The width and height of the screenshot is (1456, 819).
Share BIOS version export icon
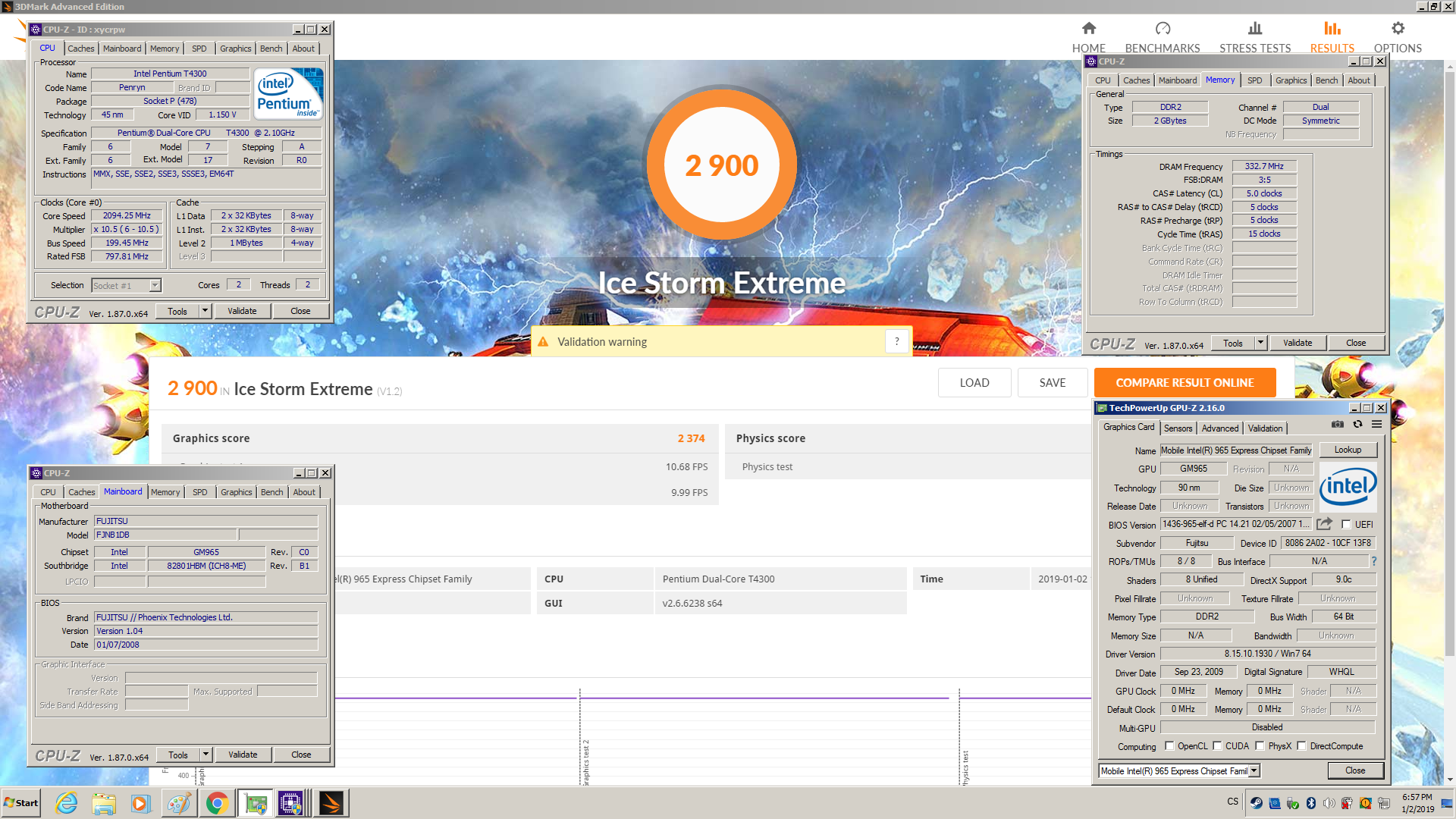1324,524
